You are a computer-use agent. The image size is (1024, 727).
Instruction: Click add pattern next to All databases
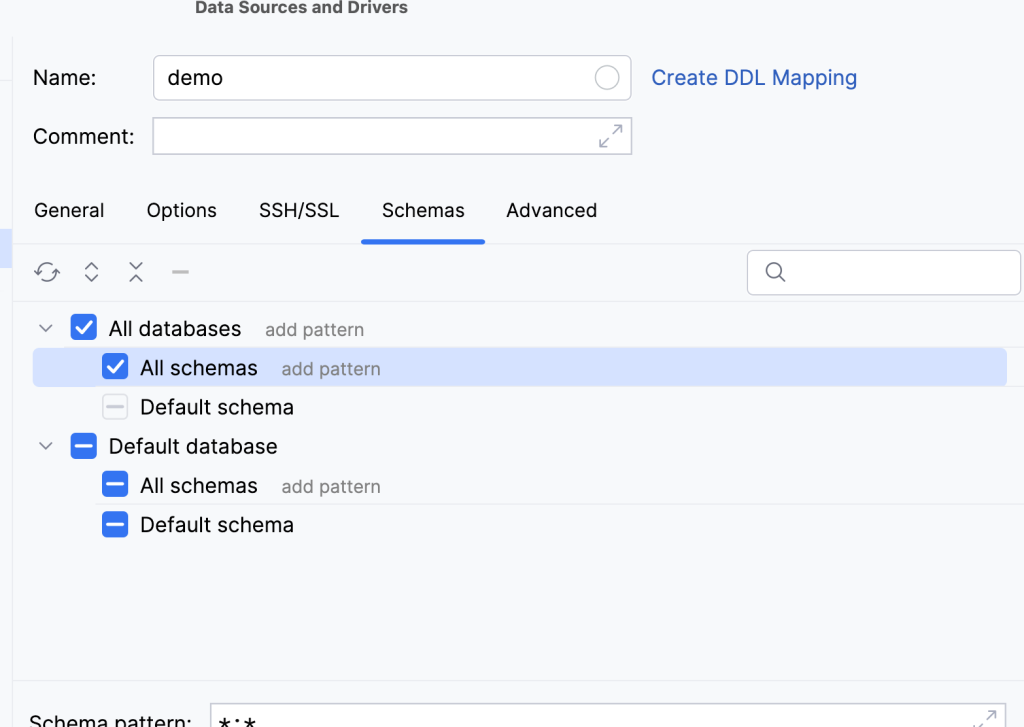click(x=314, y=329)
